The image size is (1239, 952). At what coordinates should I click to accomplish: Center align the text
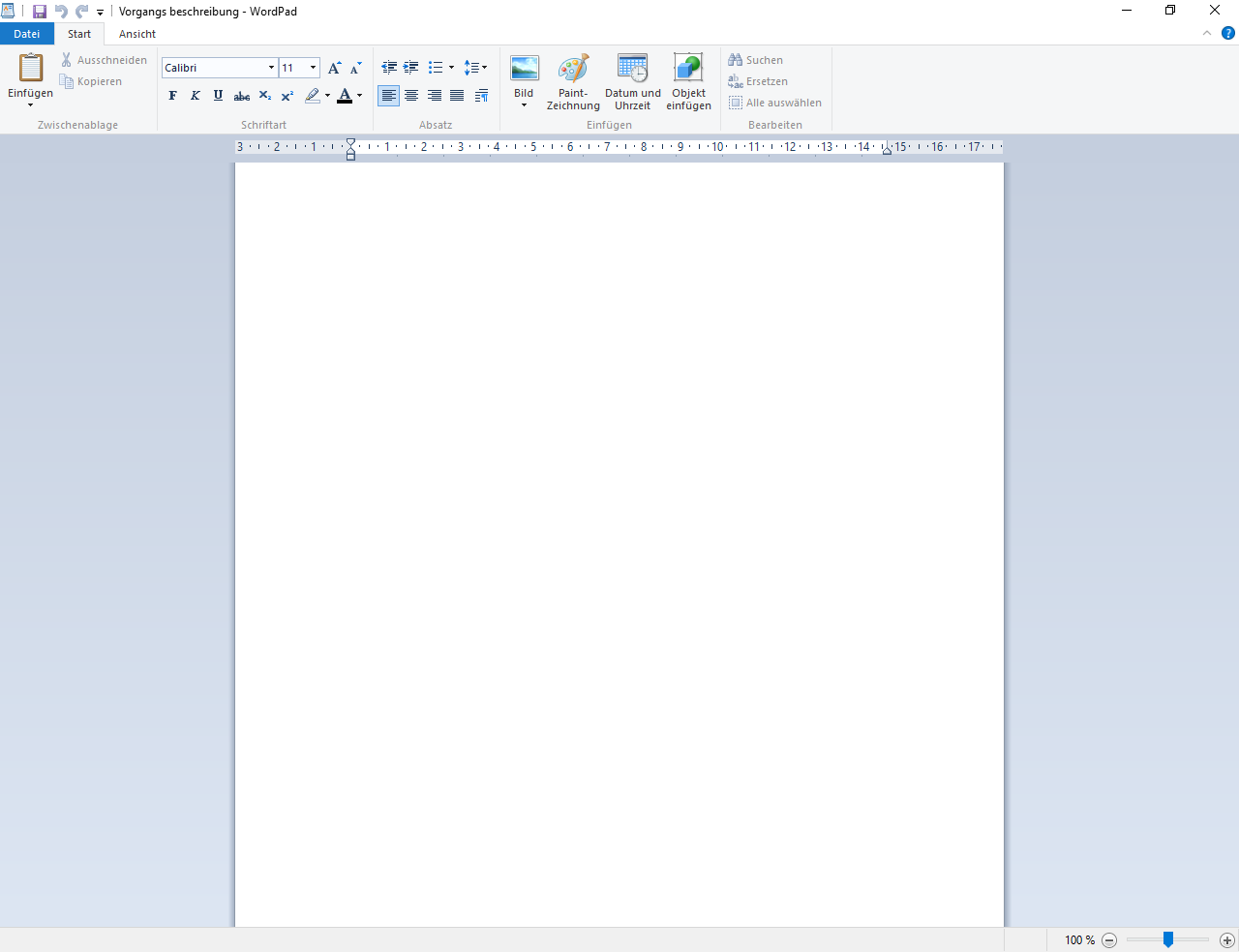tap(411, 96)
